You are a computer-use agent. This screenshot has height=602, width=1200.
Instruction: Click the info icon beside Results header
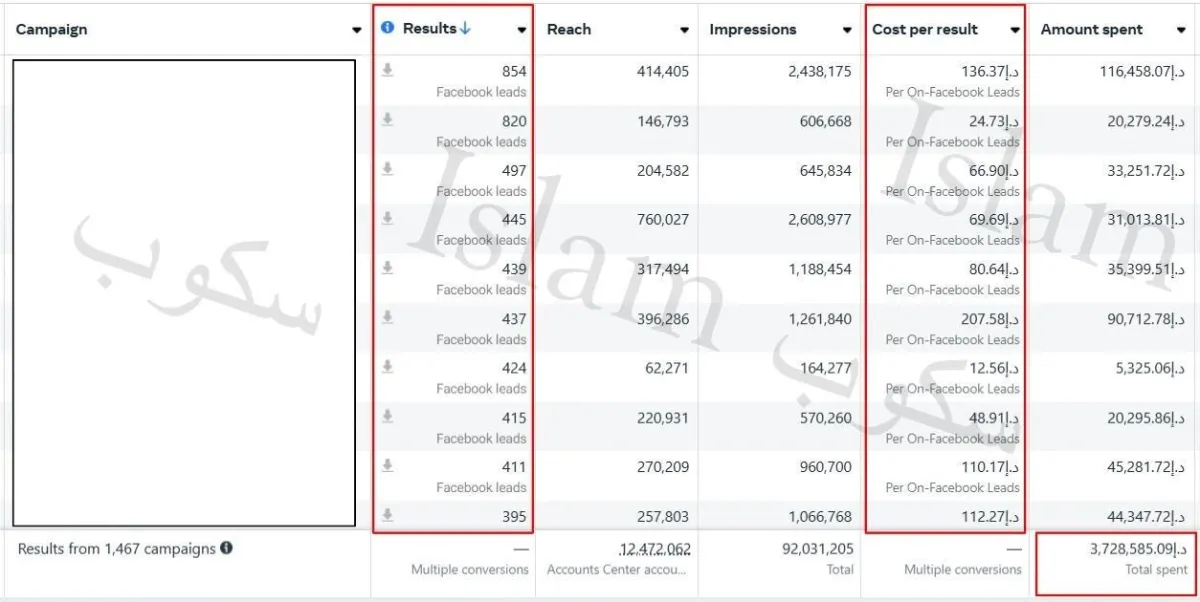[x=388, y=28]
